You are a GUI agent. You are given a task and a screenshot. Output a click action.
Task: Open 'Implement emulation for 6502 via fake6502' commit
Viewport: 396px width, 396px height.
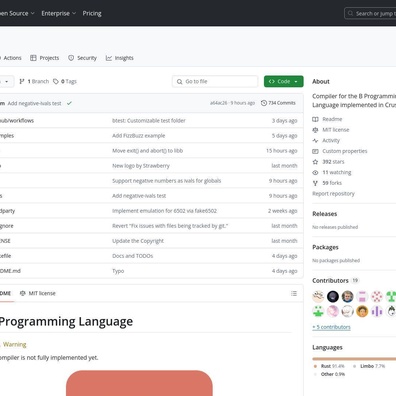(164, 211)
